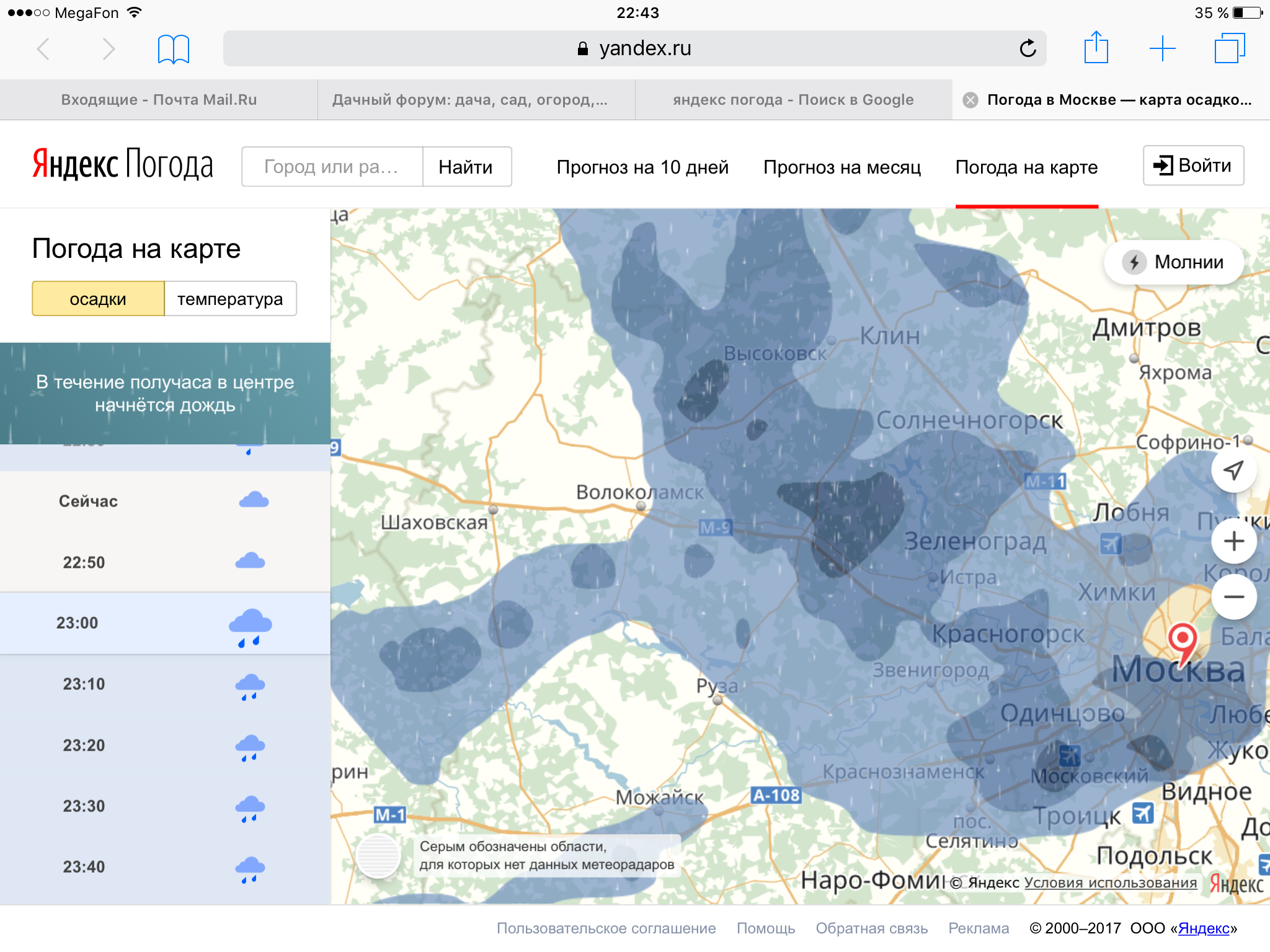The height and width of the screenshot is (952, 1270).
Task: Tap airport icon near Московский
Action: [1070, 756]
